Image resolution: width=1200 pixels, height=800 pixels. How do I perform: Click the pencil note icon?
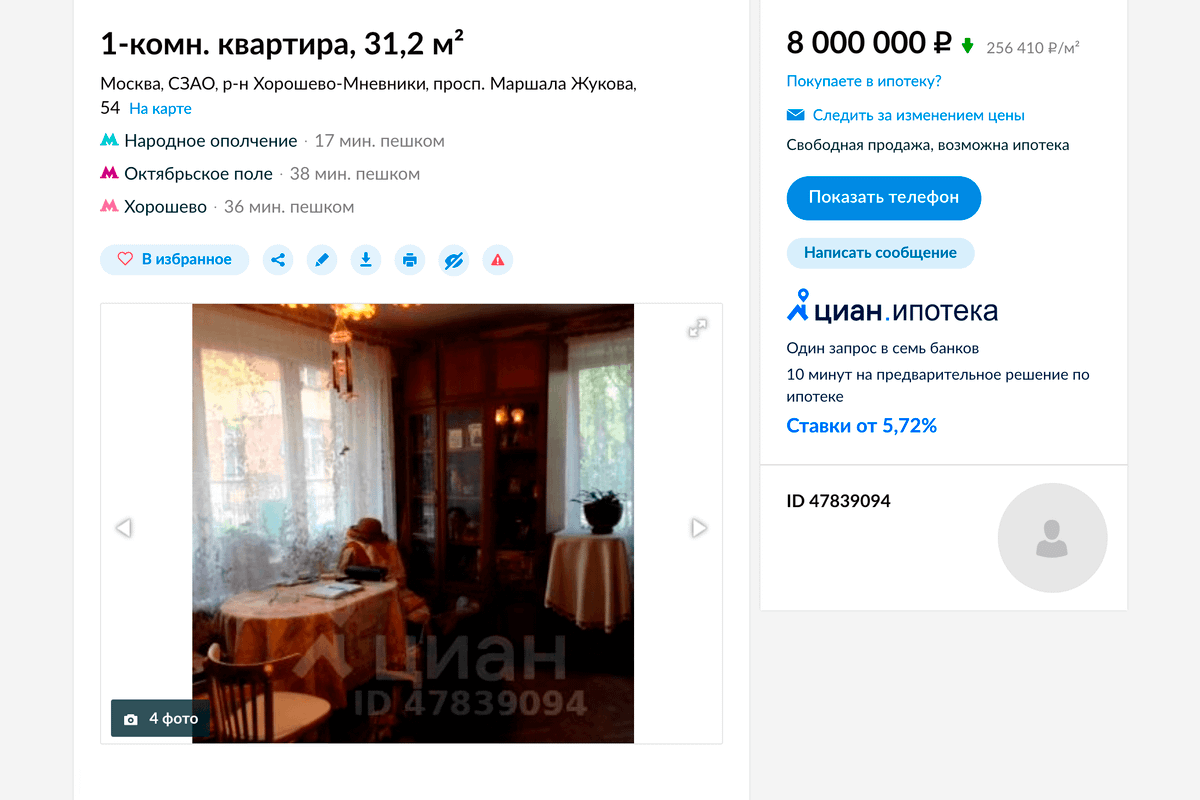click(322, 260)
